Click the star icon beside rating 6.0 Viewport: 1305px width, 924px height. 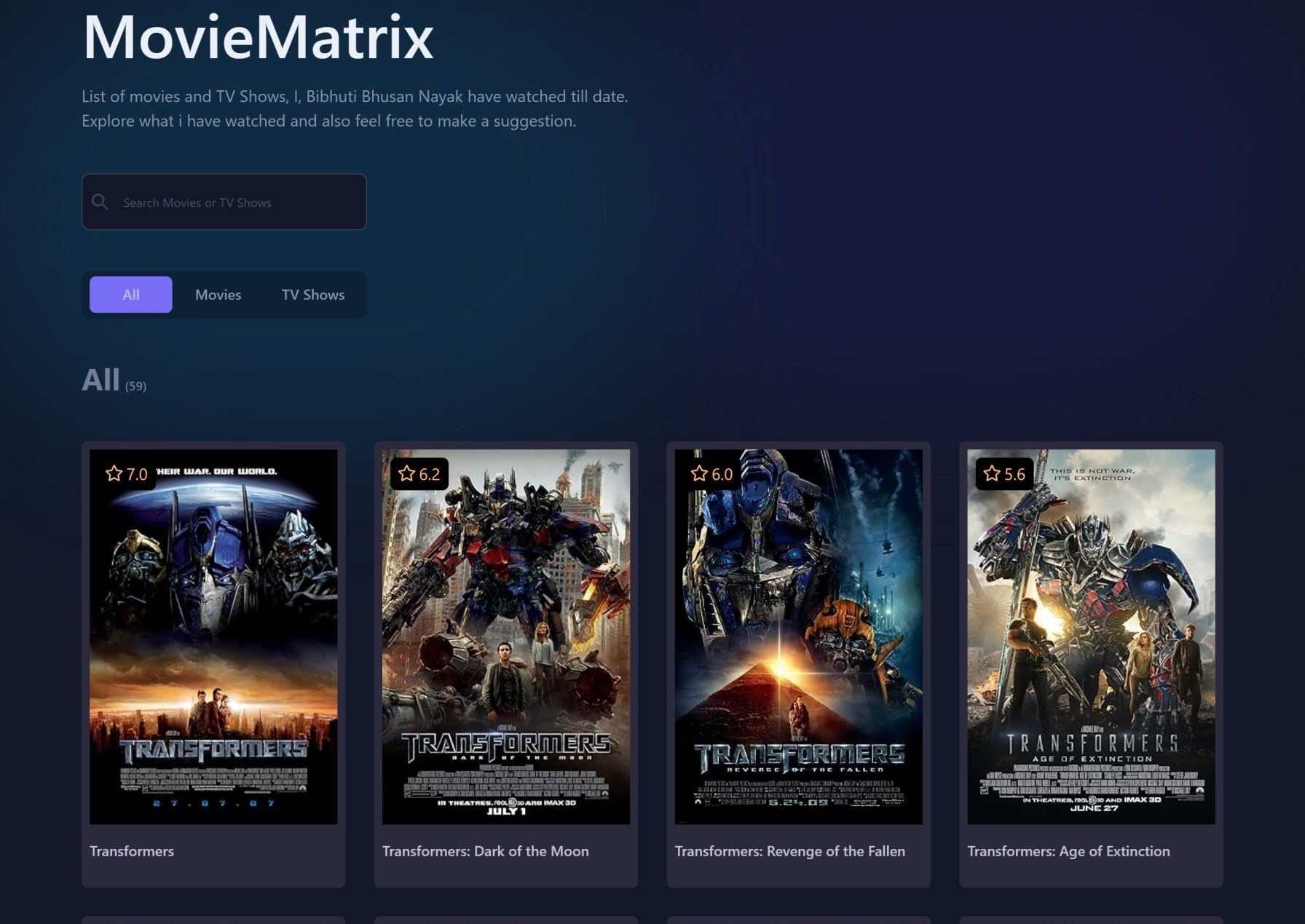(699, 474)
